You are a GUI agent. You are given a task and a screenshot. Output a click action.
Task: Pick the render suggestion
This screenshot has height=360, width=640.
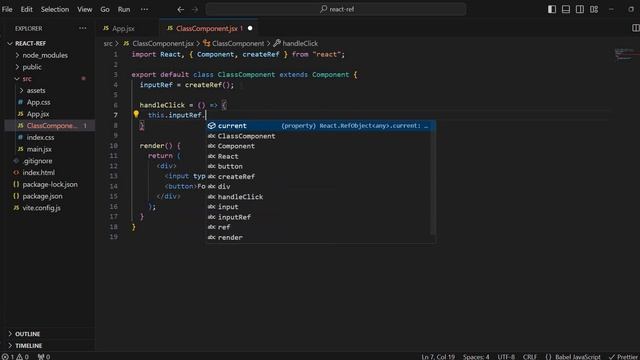point(320,238)
